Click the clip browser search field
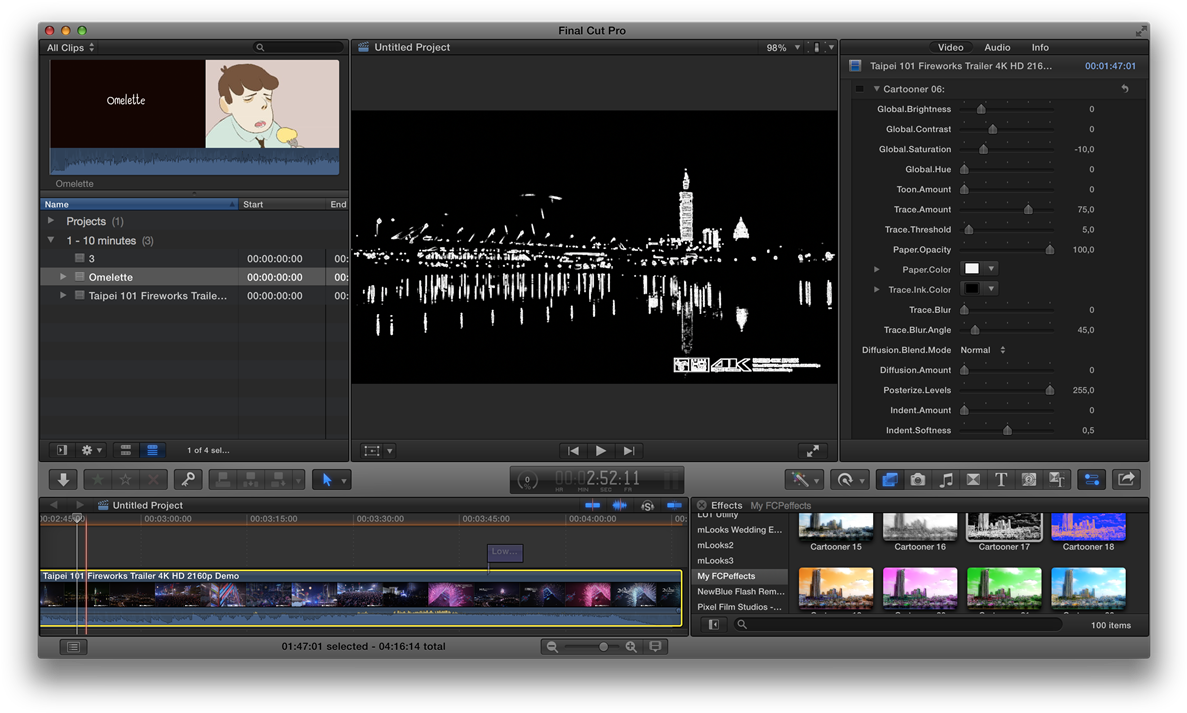Screen dimensions: 1187x713 [x=298, y=47]
